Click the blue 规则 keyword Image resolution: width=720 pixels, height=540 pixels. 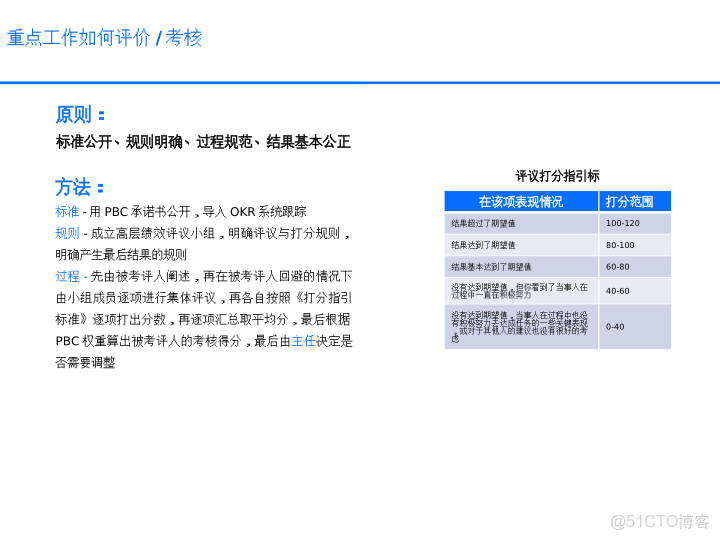(x=67, y=233)
